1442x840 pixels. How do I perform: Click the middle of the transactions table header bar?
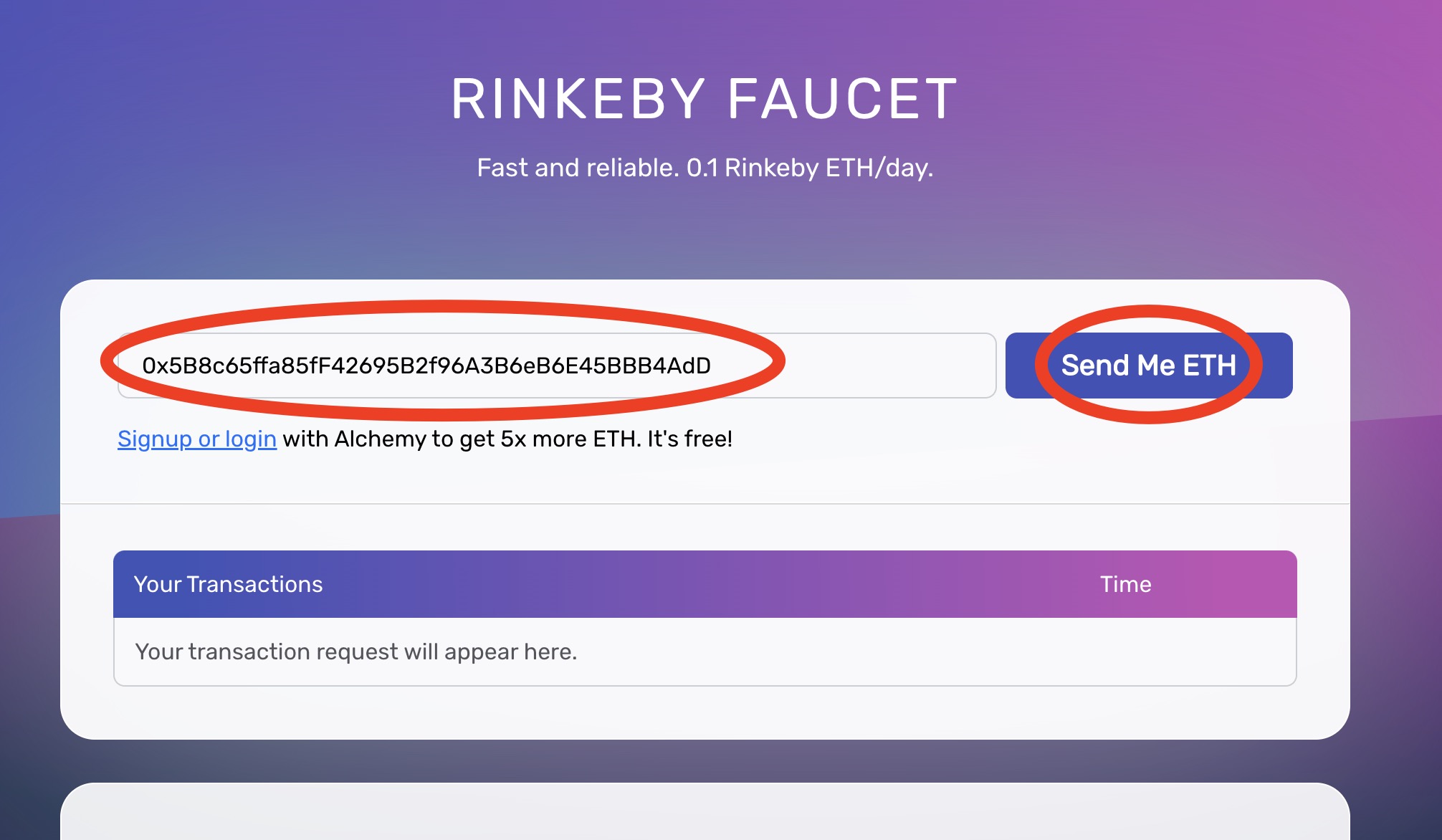point(705,584)
